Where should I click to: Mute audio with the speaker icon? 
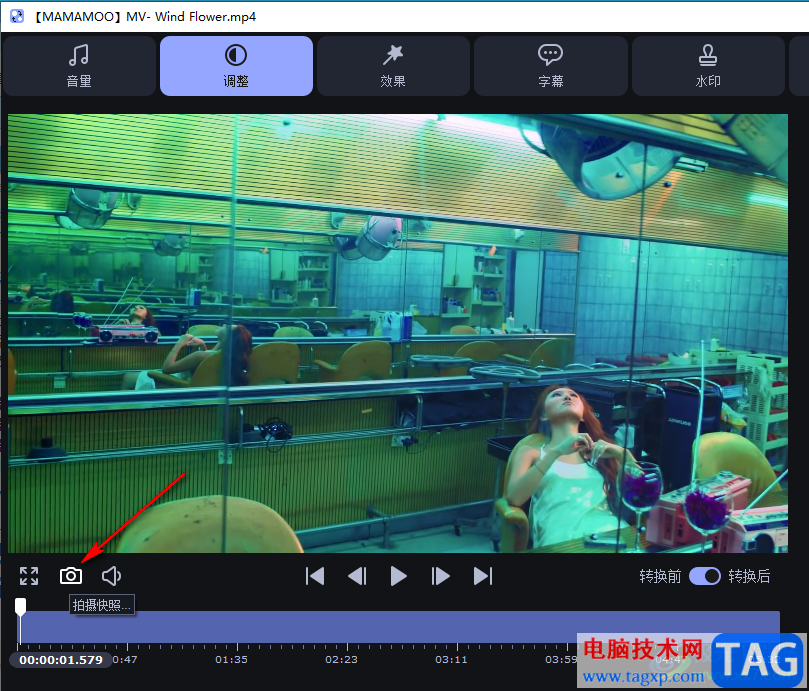(x=111, y=576)
